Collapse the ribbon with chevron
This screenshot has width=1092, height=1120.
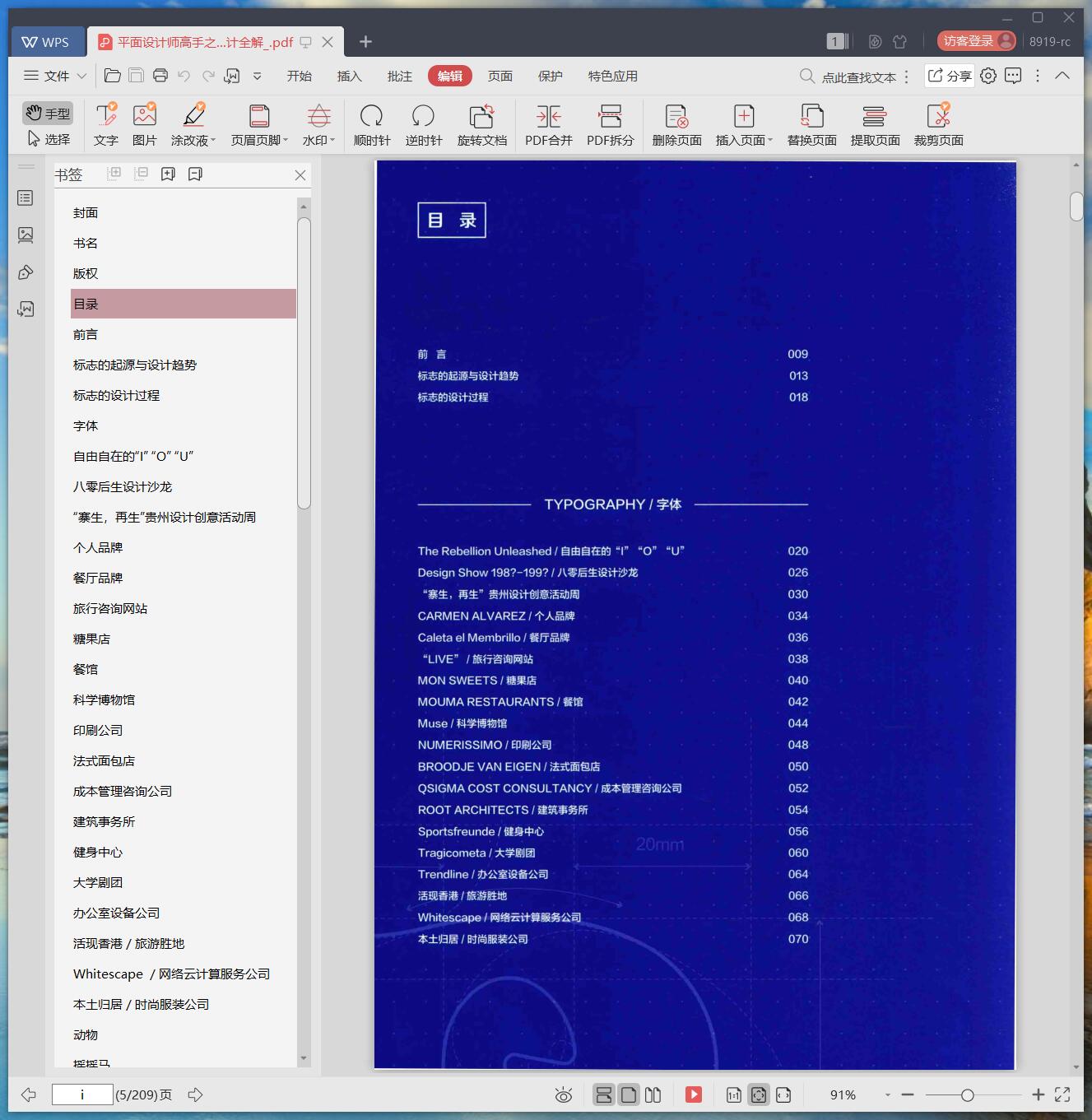[x=1062, y=76]
